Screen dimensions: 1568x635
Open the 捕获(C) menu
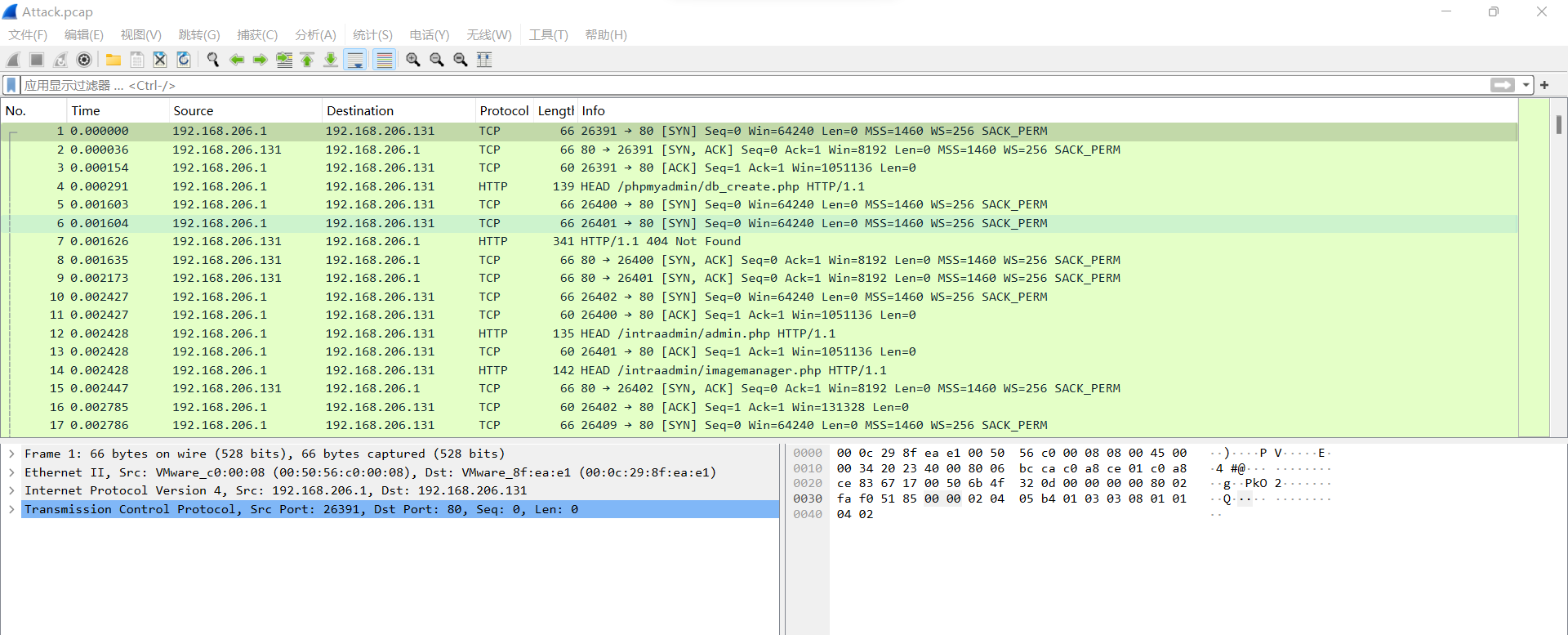(x=257, y=34)
